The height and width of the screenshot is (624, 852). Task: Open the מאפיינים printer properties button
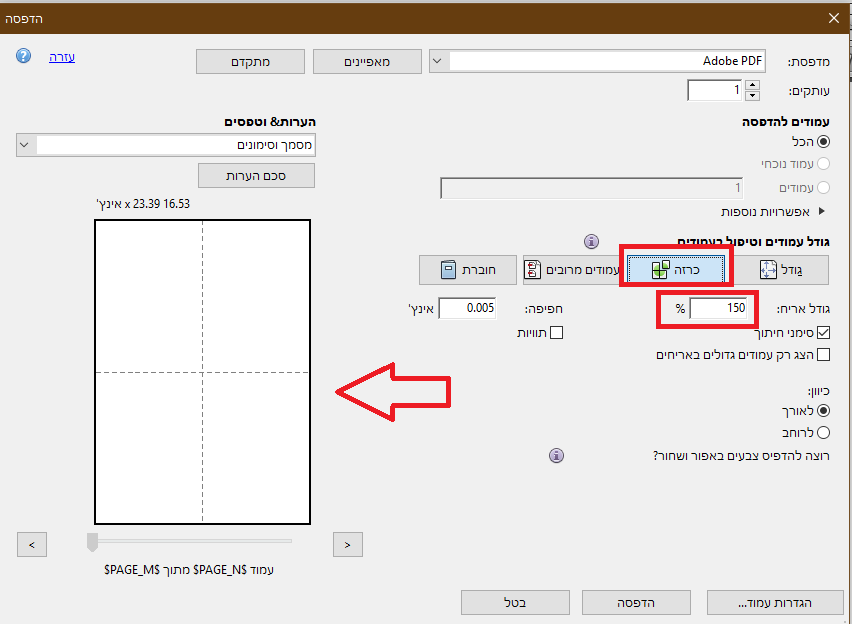(x=367, y=61)
